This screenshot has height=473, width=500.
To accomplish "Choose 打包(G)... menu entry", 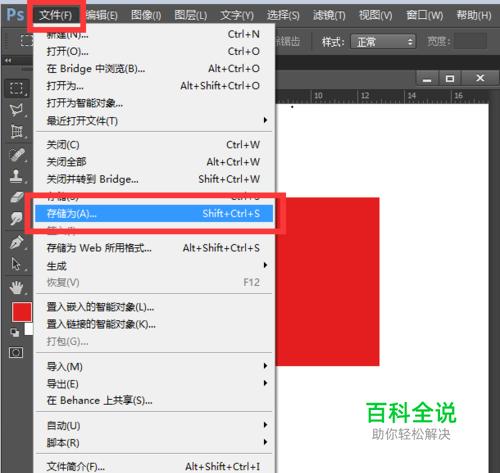I will point(154,341).
